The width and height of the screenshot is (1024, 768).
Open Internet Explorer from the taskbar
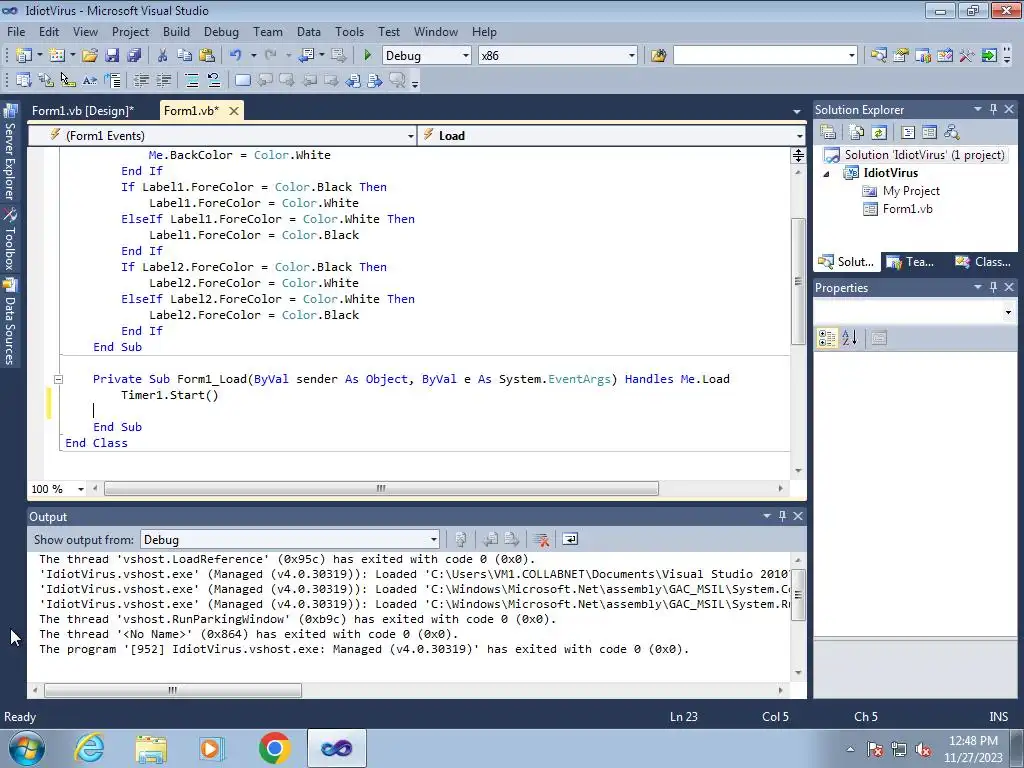(x=89, y=748)
